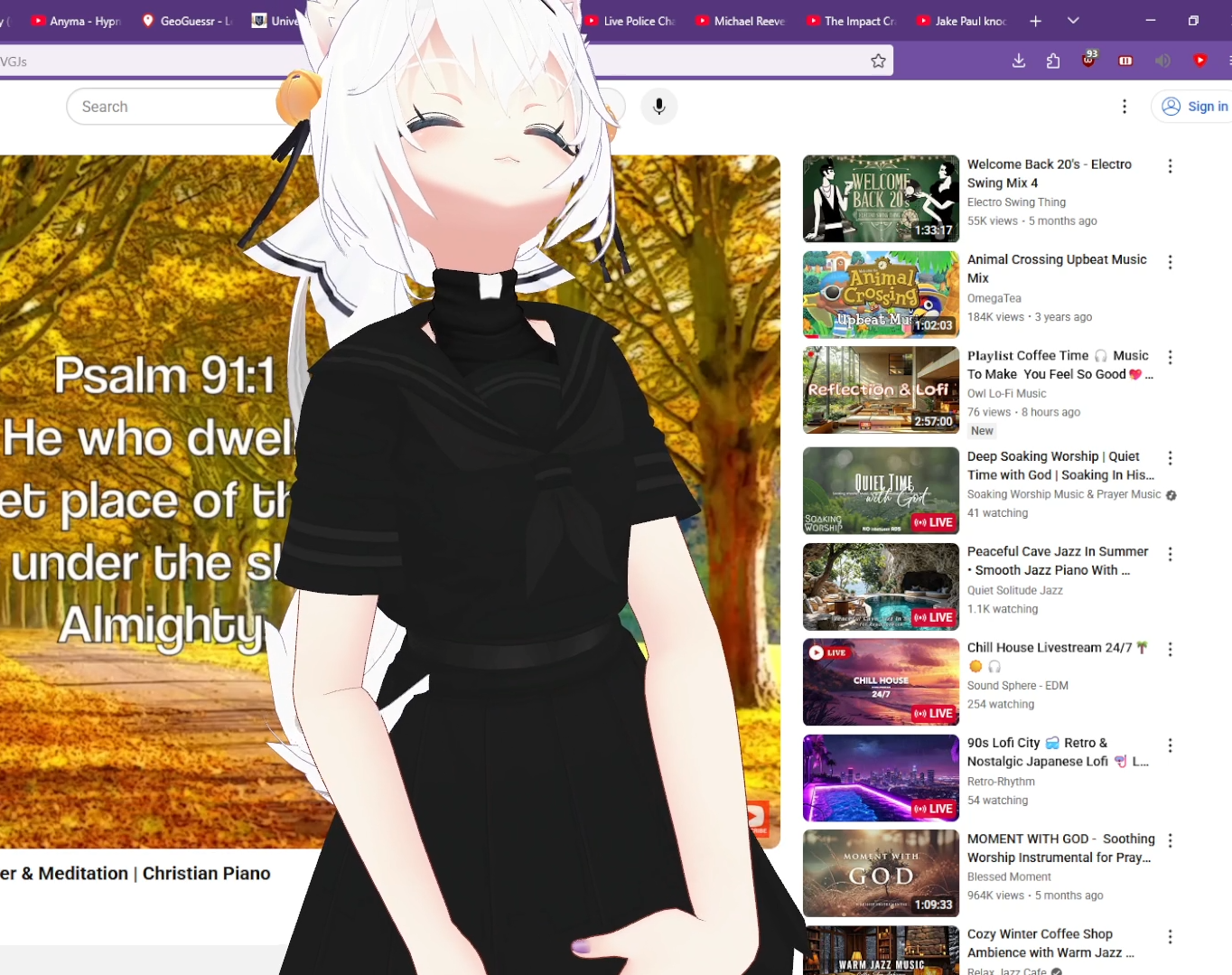This screenshot has width=1232, height=975.
Task: Click channel name Retro-Rhythm
Action: tap(1001, 782)
